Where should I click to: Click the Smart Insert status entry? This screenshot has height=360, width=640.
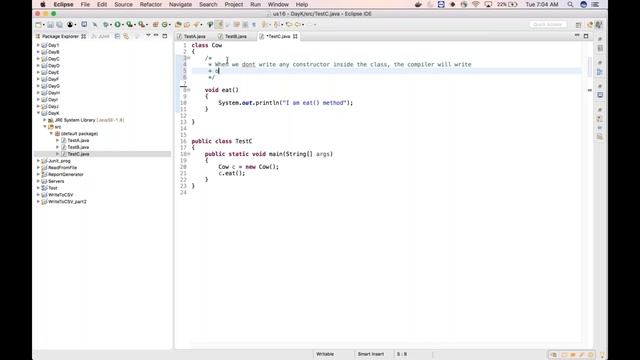(371, 354)
